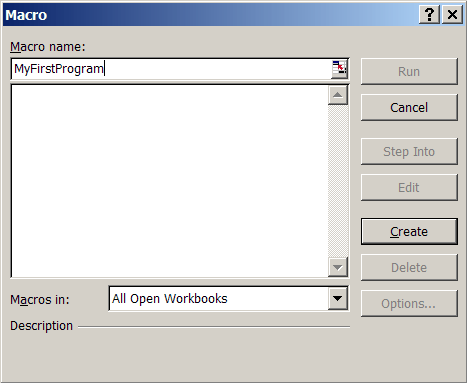Click the macro list scrollbar track
Viewport: 467px width, 383px height.
tap(338, 181)
